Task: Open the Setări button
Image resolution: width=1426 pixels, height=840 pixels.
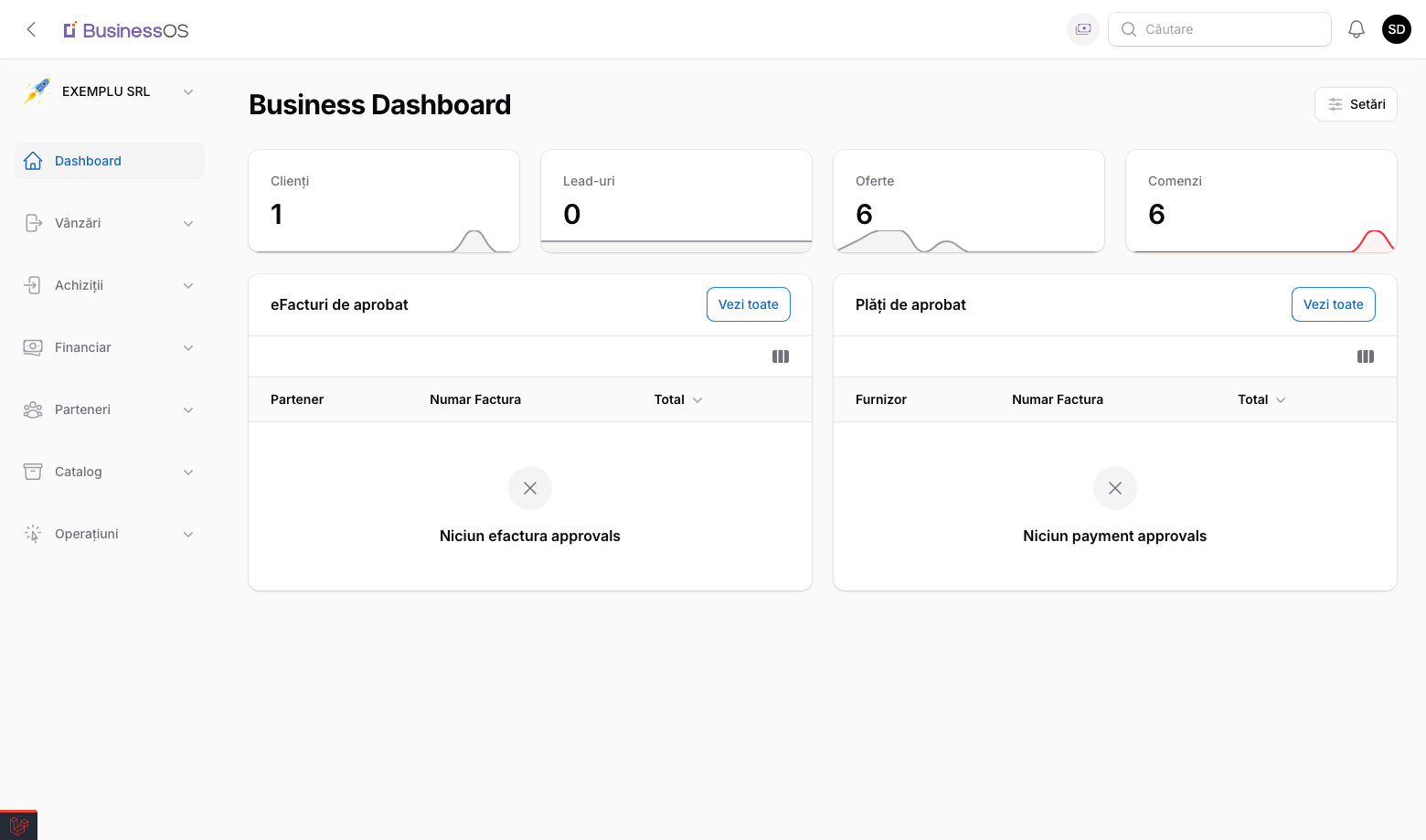Action: 1356,103
